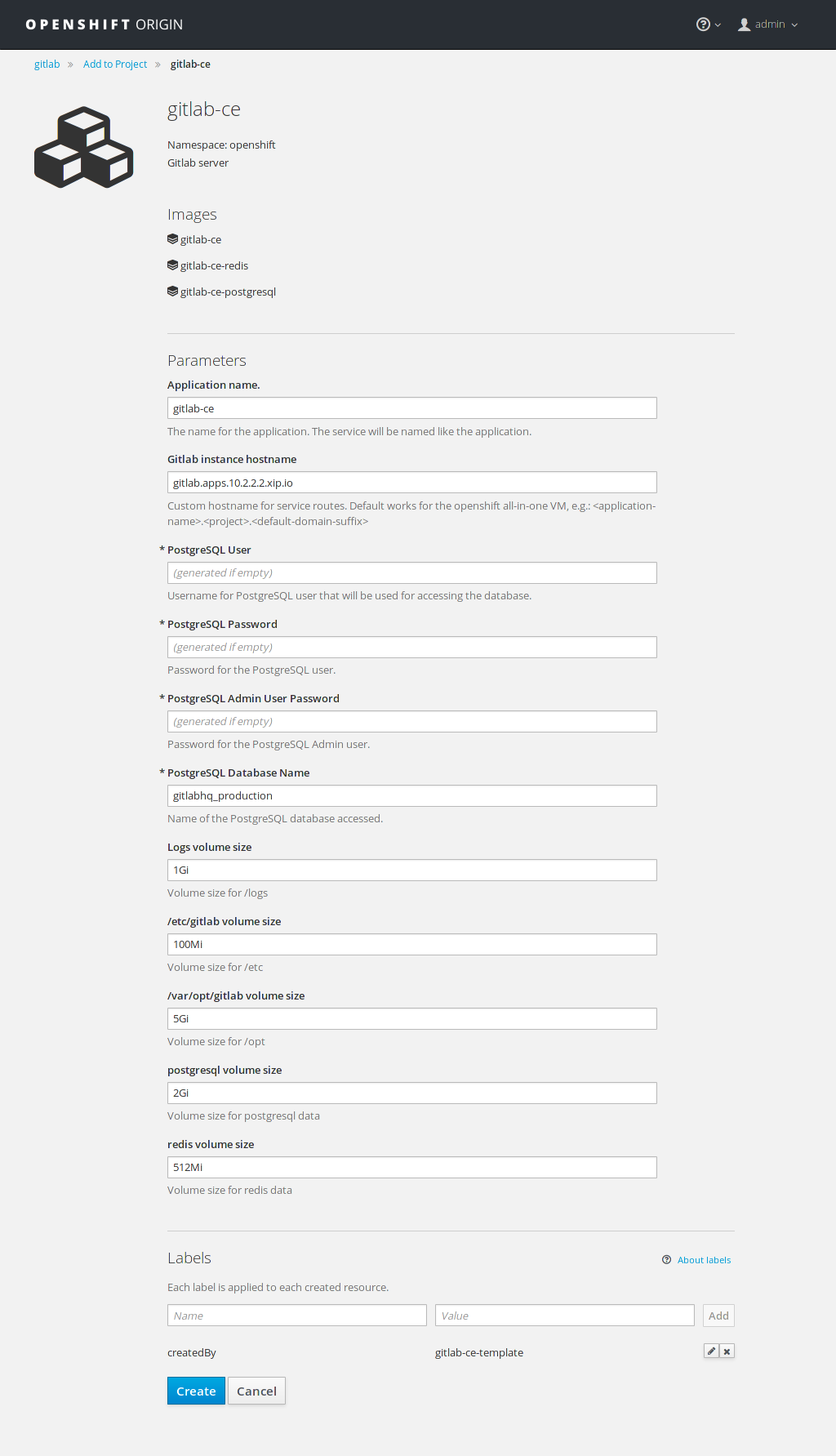Click the gitlab-ce image layers icon
836x1456 pixels.
coord(172,238)
